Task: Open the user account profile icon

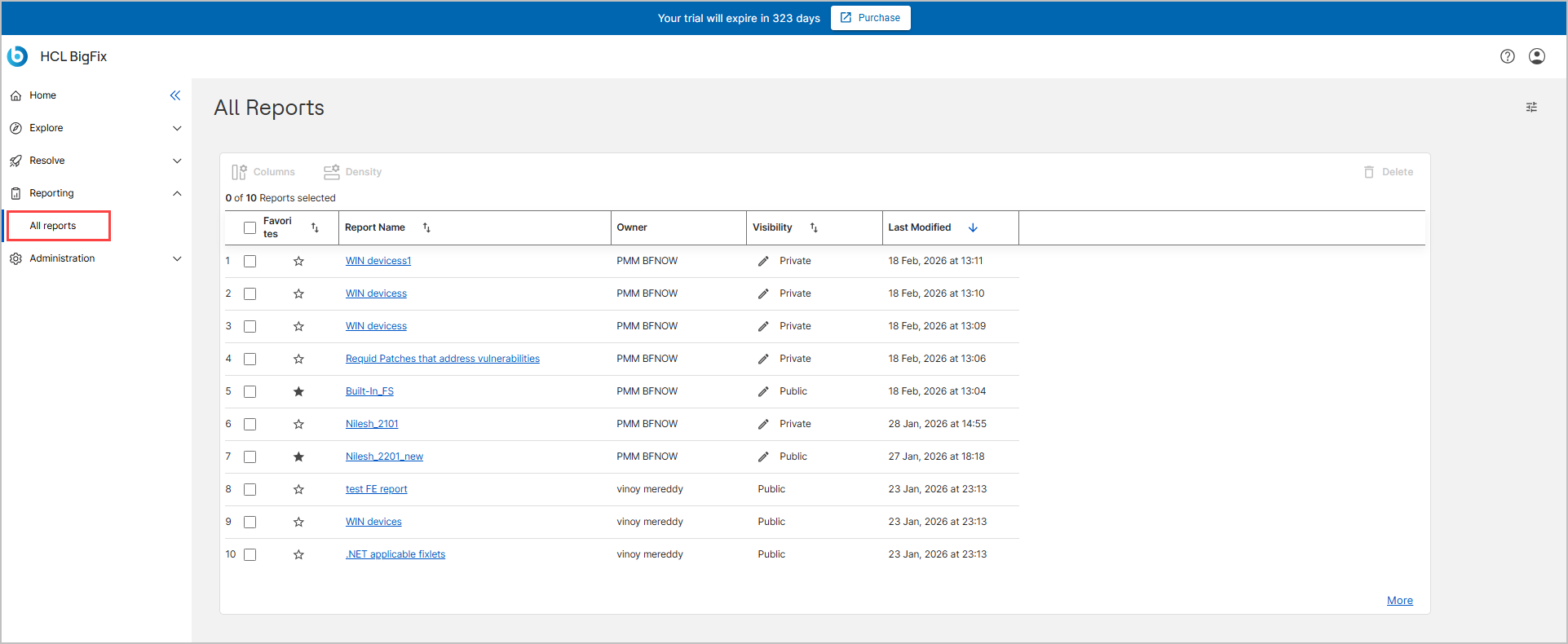Action: [x=1536, y=56]
